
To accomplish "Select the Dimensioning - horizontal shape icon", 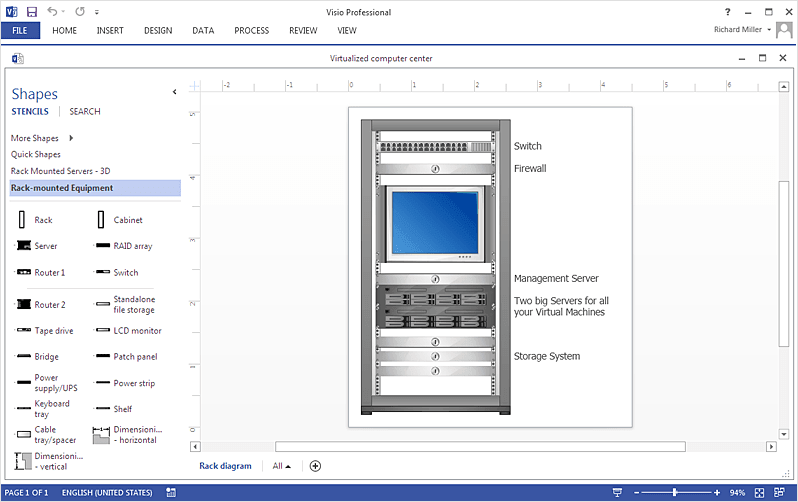I will click(101, 435).
